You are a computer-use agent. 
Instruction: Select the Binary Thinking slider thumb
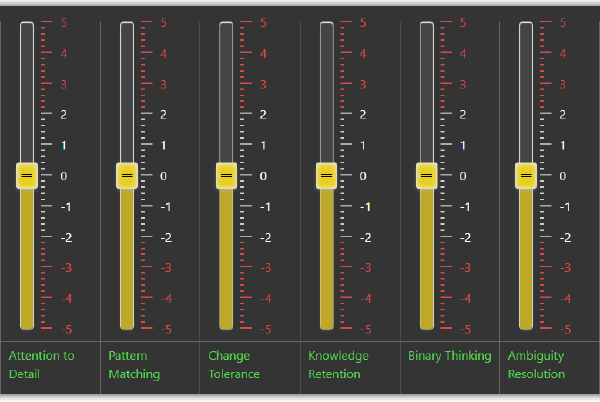tap(427, 175)
